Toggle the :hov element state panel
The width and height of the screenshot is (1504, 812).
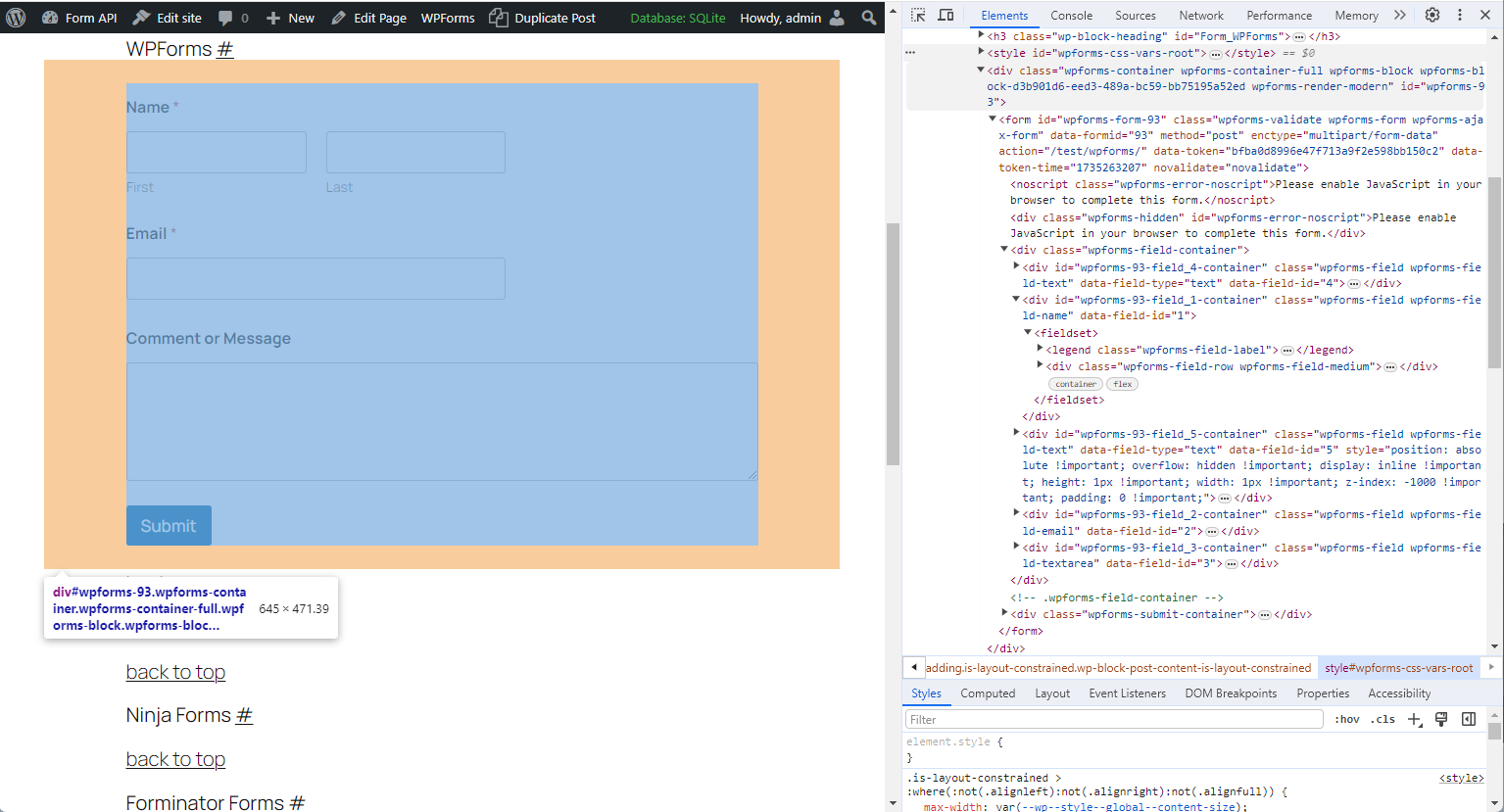tap(1347, 719)
